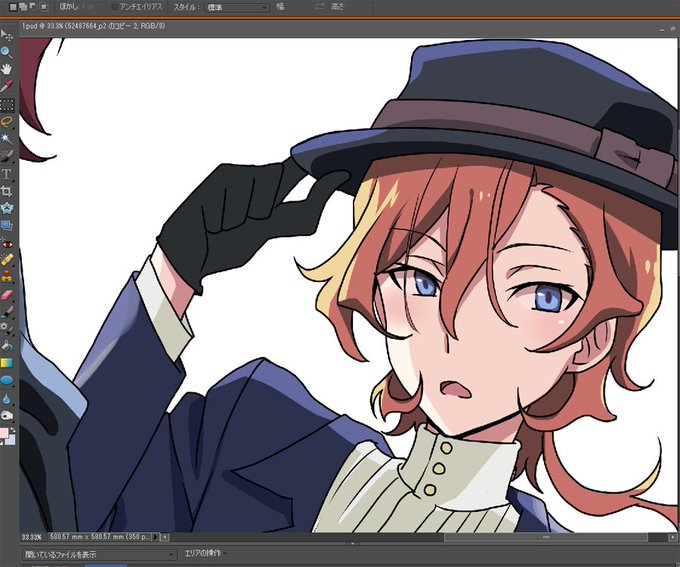Image resolution: width=680 pixels, height=567 pixels.
Task: Choose the Lasso tool
Action: pyautogui.click(x=7, y=122)
